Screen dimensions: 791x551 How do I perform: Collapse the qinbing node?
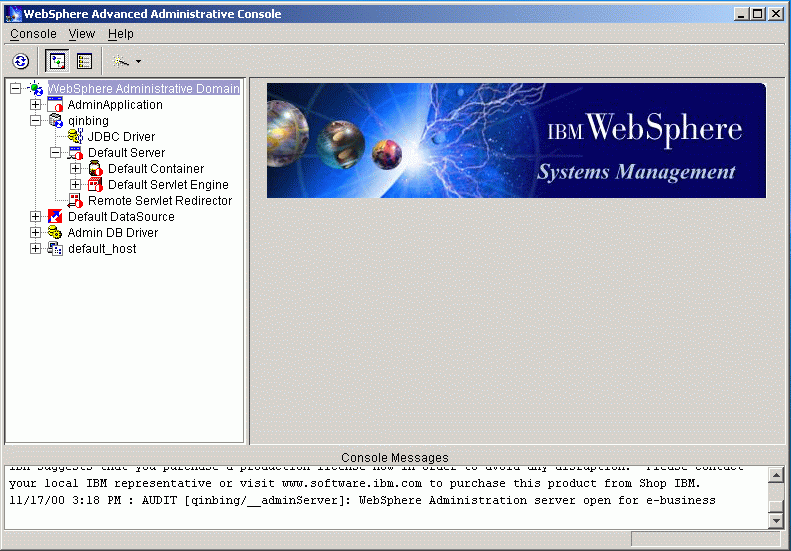coord(35,121)
